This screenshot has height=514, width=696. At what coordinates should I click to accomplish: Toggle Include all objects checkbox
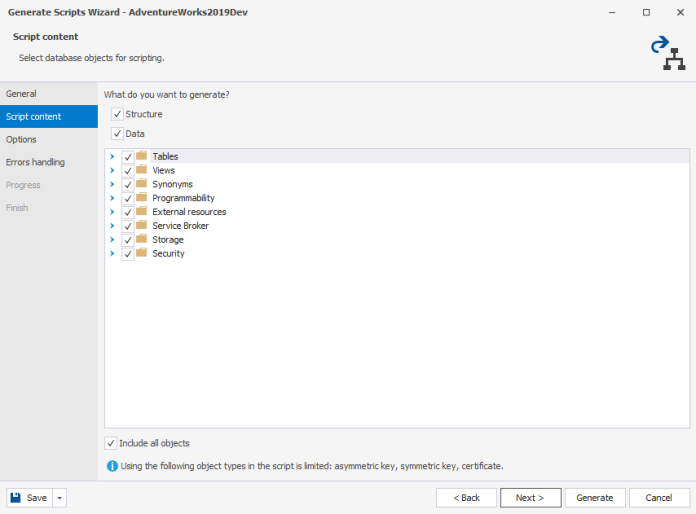pos(111,443)
